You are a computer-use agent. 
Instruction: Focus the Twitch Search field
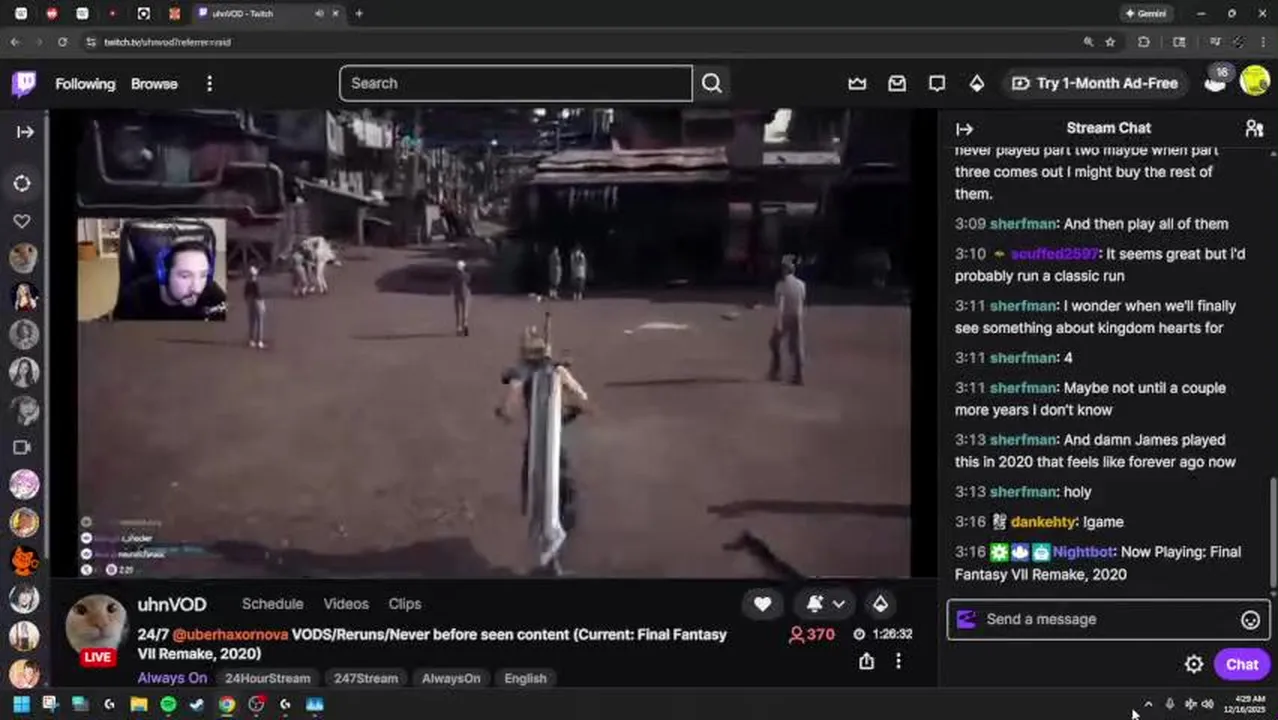(x=515, y=83)
